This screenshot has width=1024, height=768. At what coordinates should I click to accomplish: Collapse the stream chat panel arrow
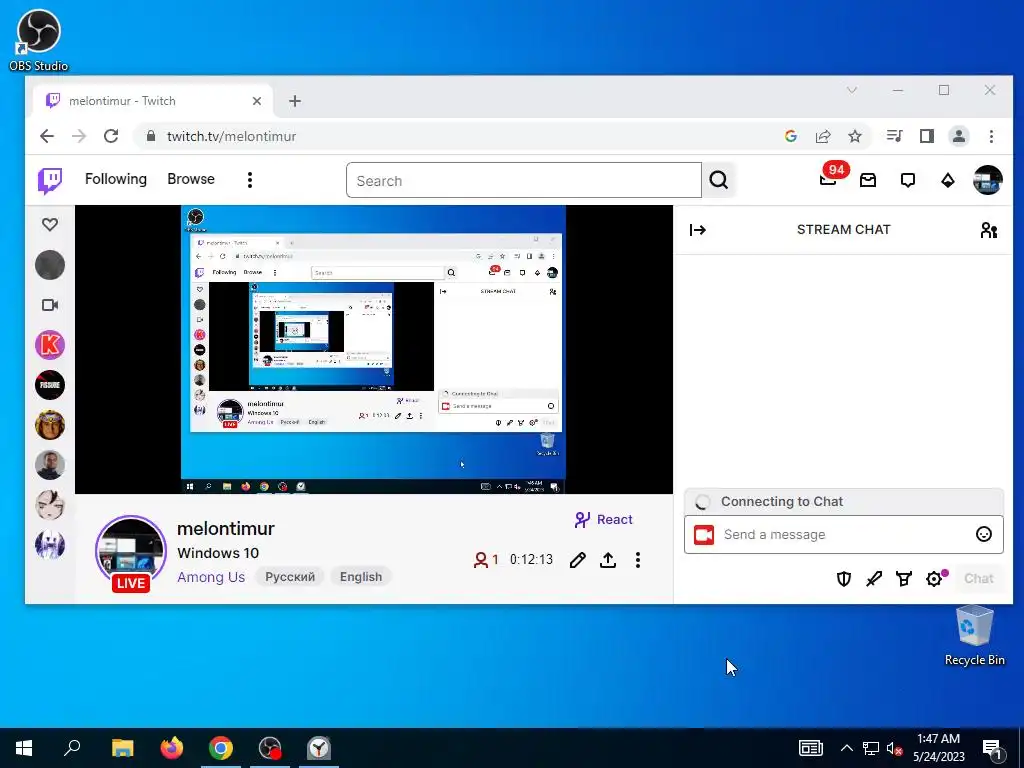click(x=697, y=230)
